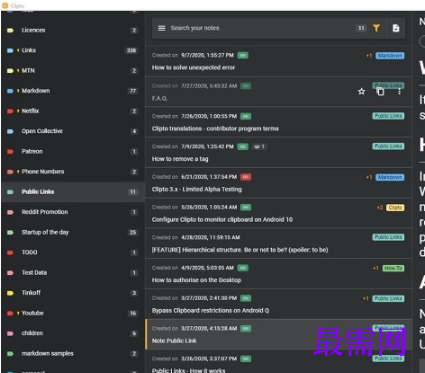Select the Links tag
The width and height of the screenshot is (425, 373).
tap(73, 50)
